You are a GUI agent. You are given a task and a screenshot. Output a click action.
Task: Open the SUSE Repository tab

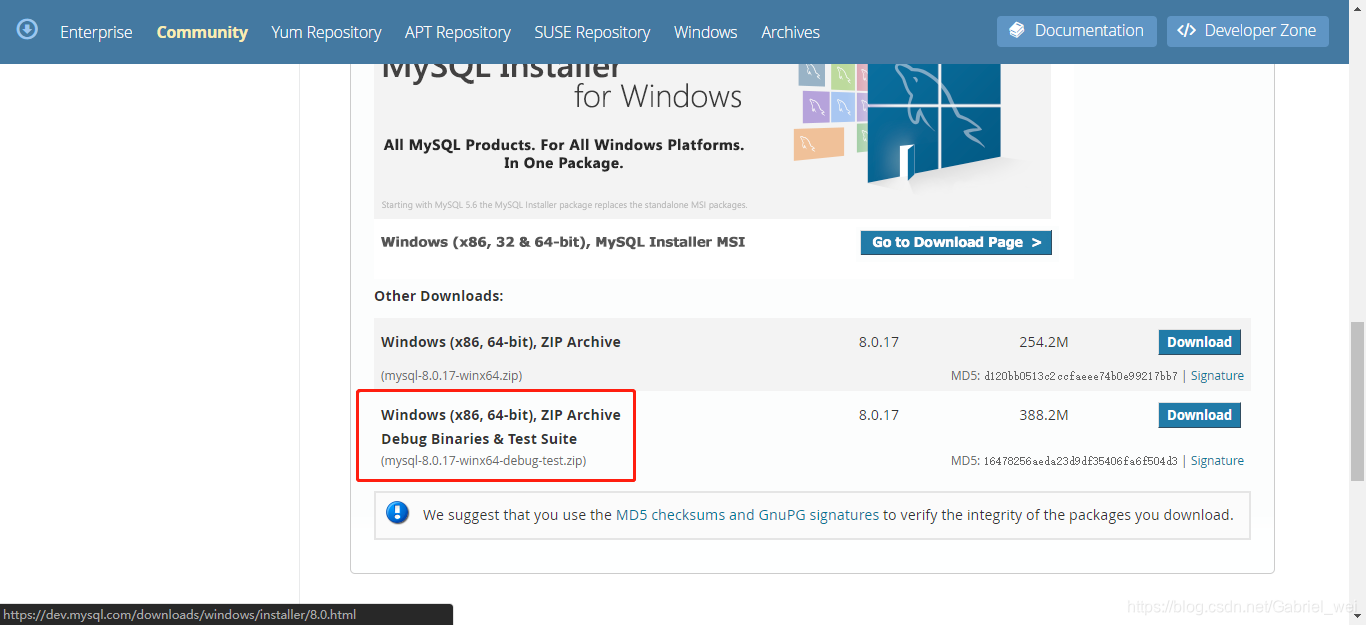tap(592, 32)
